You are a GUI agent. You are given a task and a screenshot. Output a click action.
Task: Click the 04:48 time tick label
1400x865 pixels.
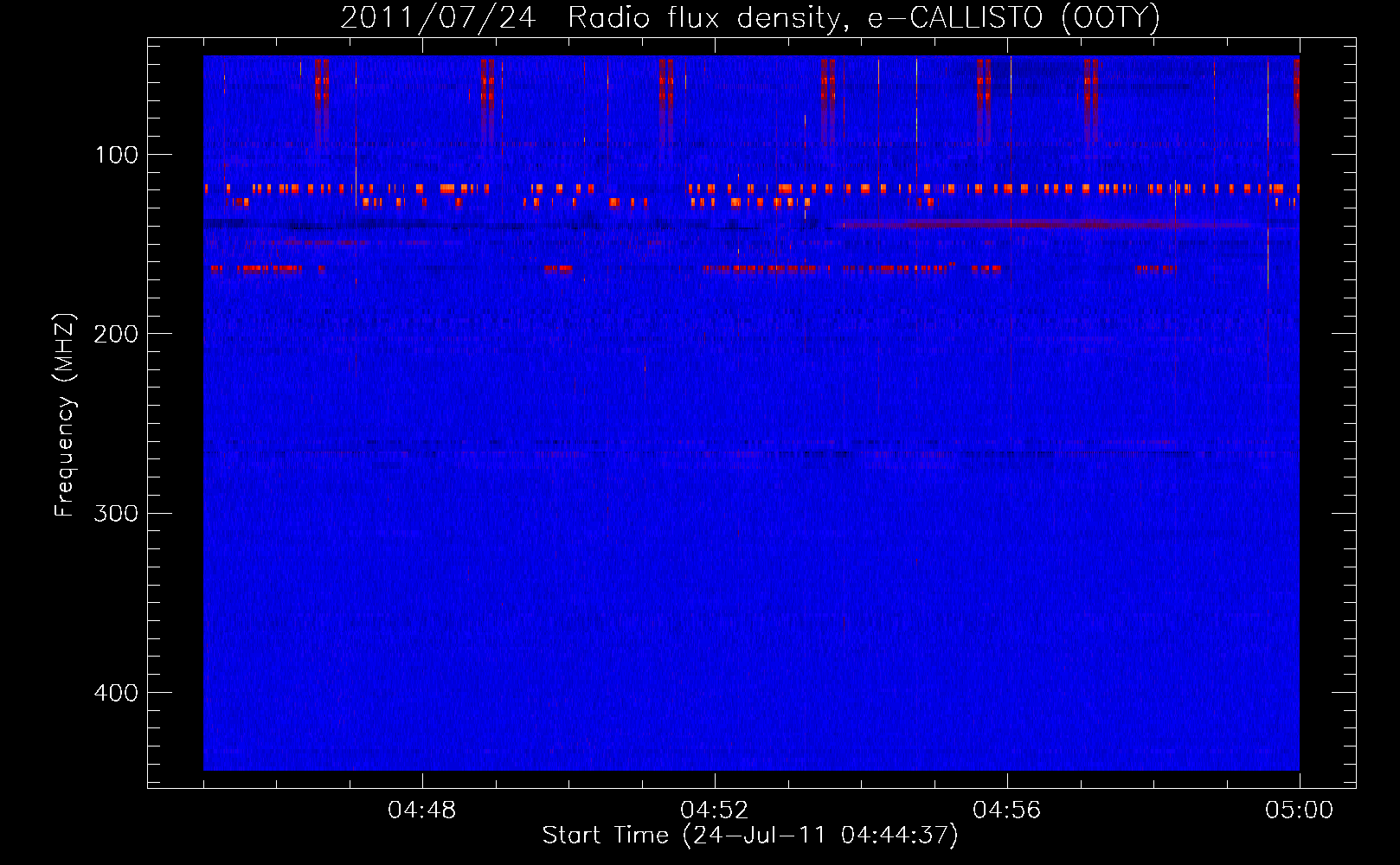(x=422, y=811)
